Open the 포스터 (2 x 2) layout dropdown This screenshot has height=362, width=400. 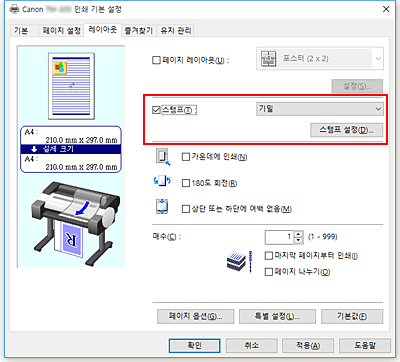(x=320, y=59)
